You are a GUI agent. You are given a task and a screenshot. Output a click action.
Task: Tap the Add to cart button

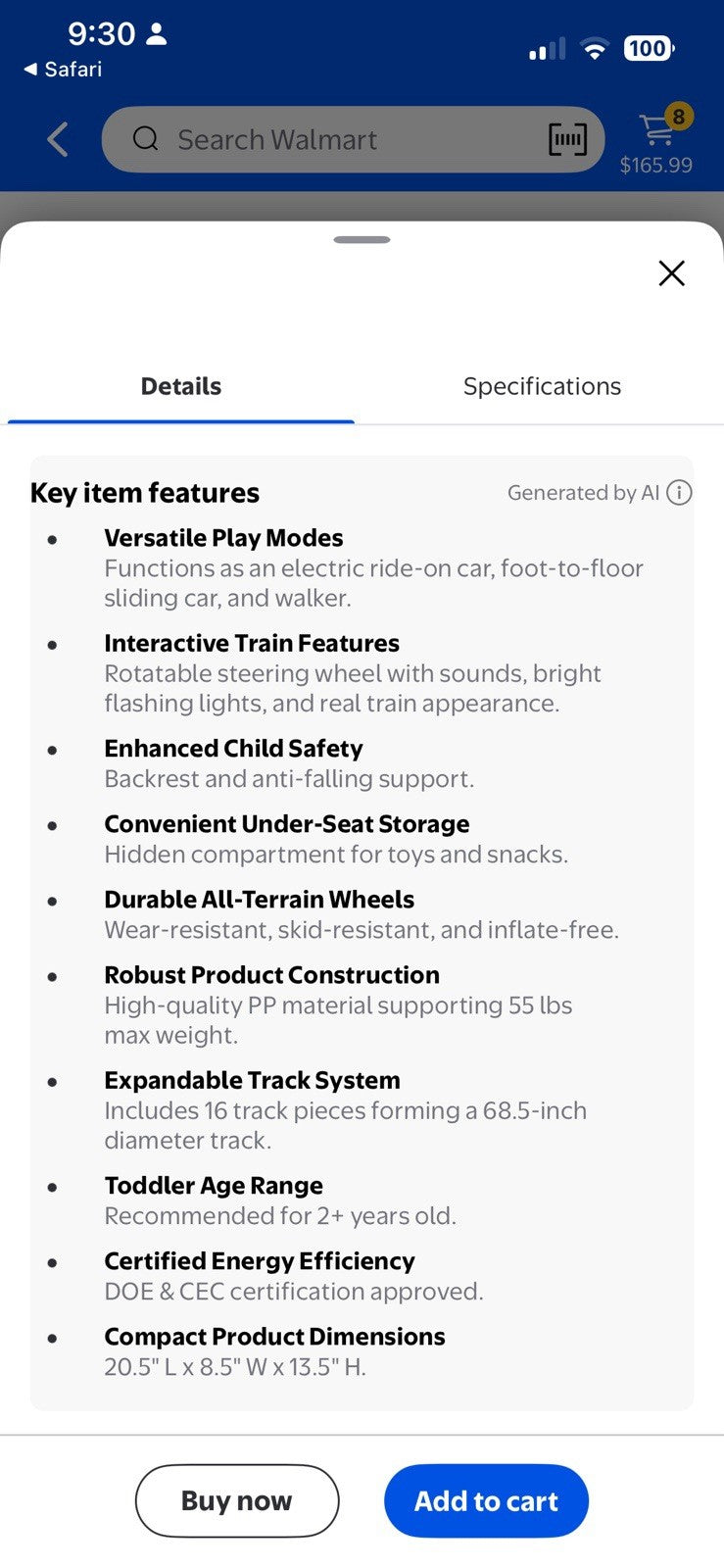tap(486, 1500)
